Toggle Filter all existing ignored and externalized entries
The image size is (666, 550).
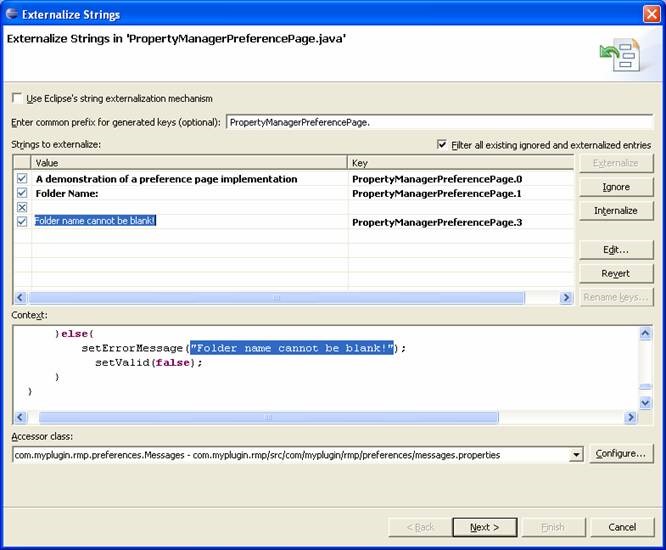(442, 144)
